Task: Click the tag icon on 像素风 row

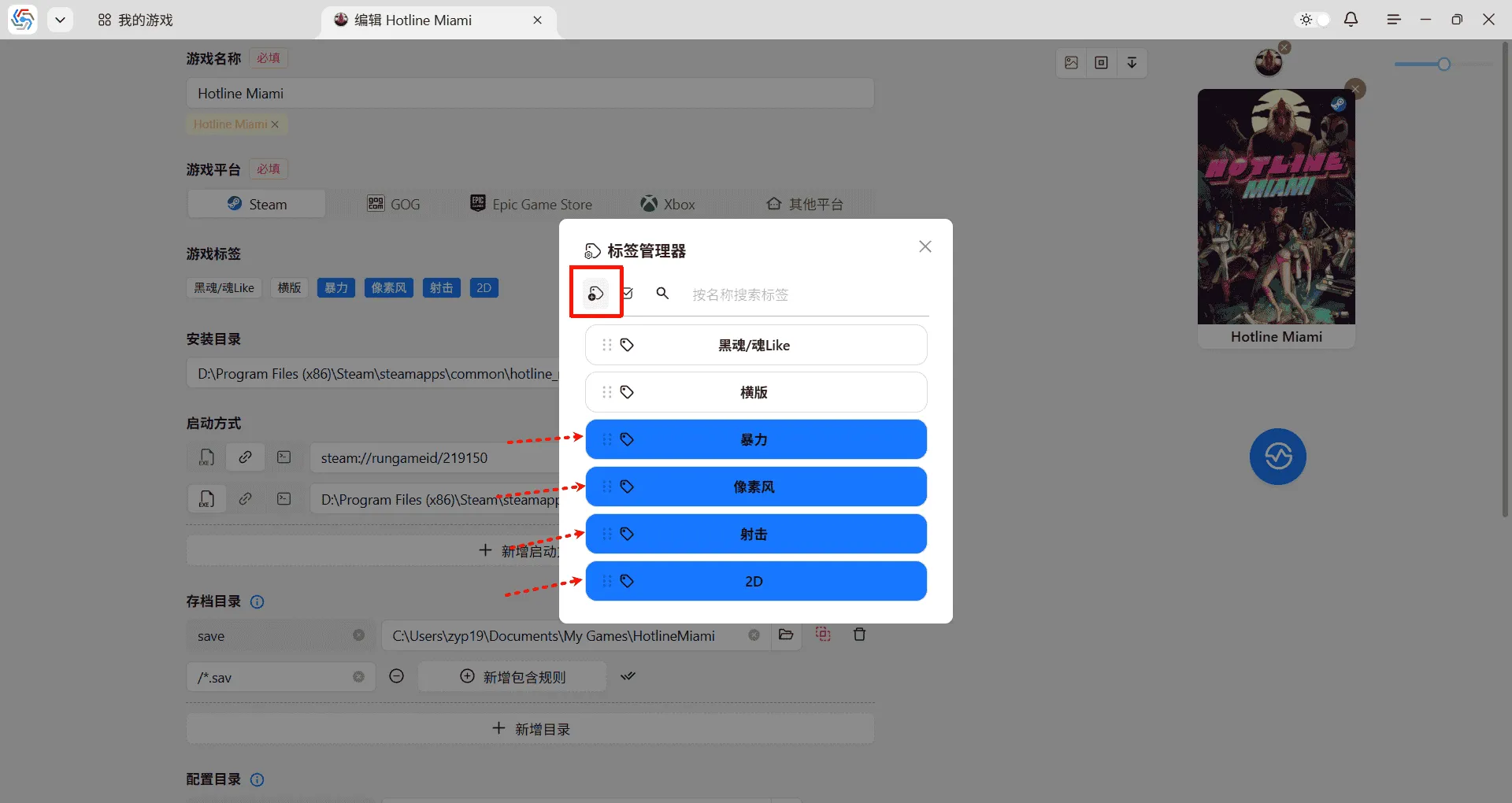Action: pyautogui.click(x=627, y=487)
